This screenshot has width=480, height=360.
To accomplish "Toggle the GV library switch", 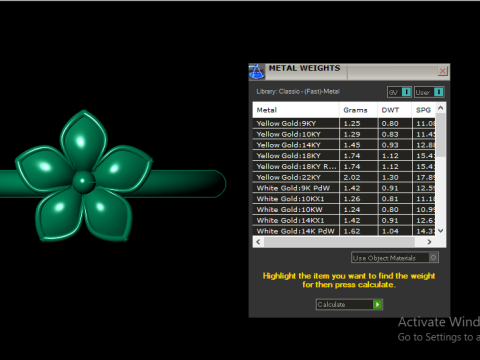I will [x=399, y=92].
